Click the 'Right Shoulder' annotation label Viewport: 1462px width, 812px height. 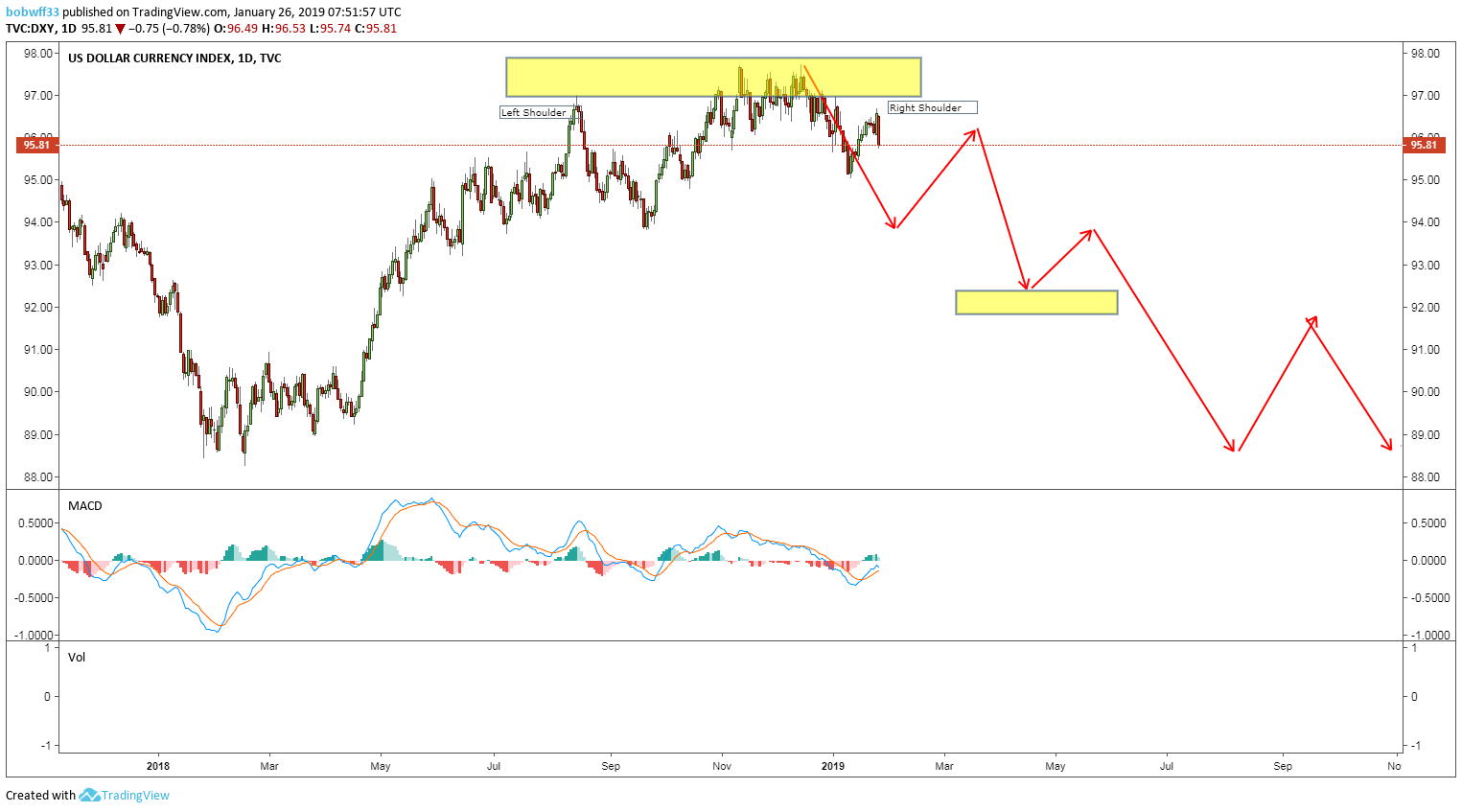coord(932,107)
